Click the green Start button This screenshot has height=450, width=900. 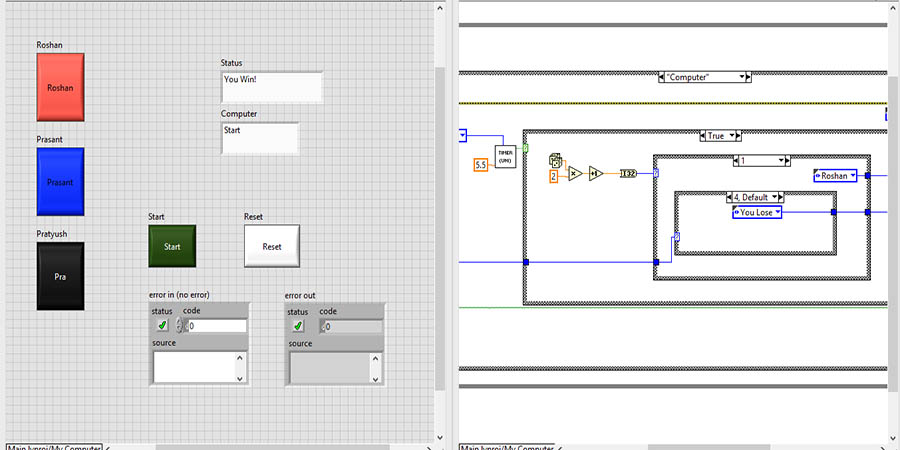tap(172, 246)
